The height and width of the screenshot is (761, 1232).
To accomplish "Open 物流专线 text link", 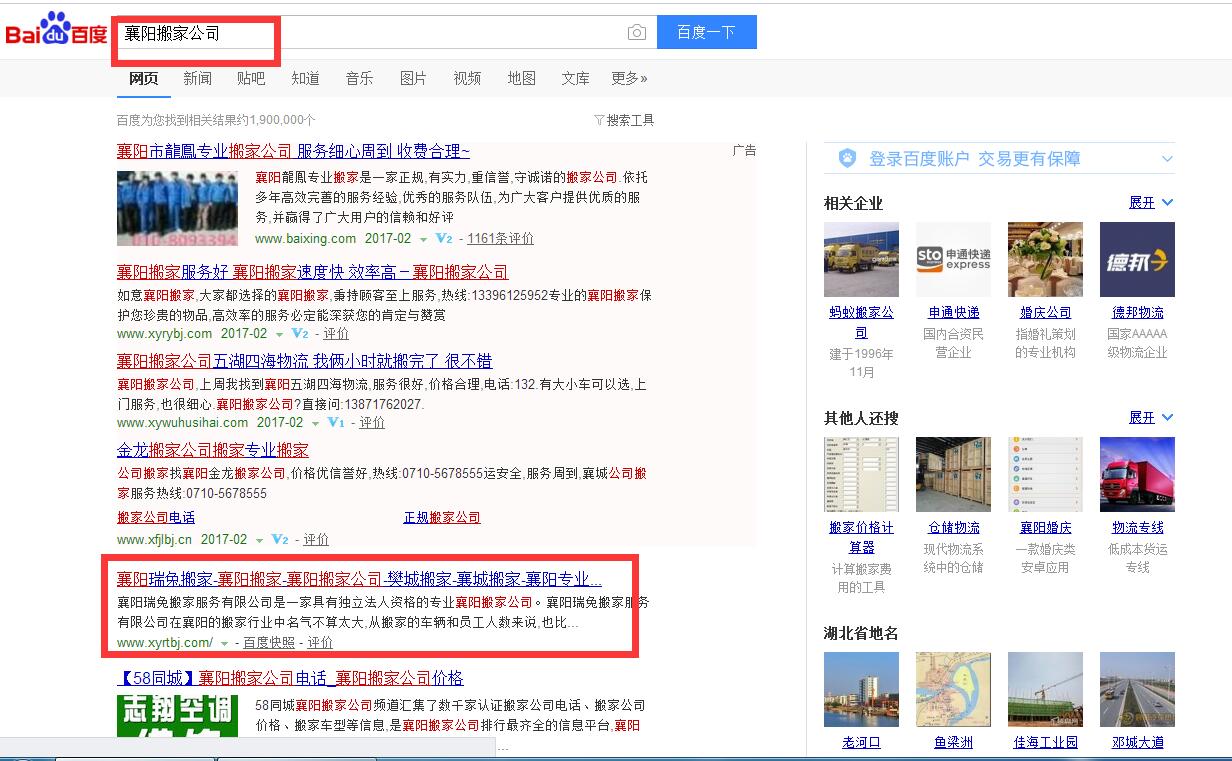I will coord(1137,528).
